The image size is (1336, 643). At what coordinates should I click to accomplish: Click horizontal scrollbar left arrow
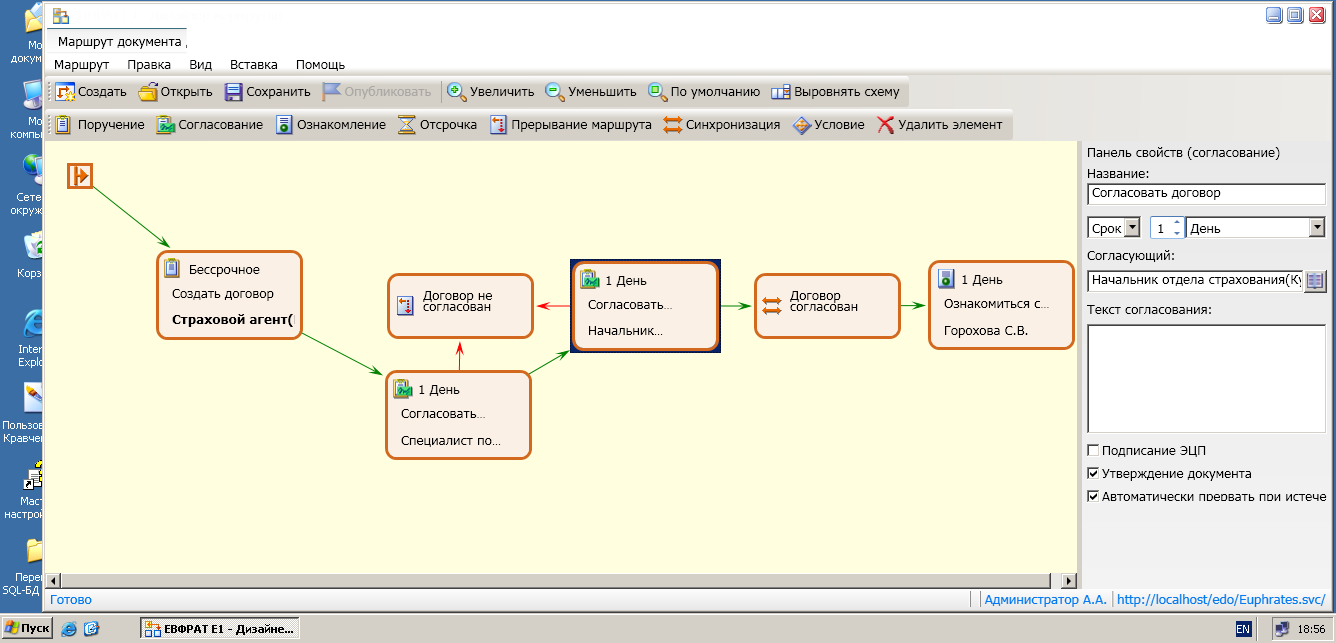coord(54,580)
